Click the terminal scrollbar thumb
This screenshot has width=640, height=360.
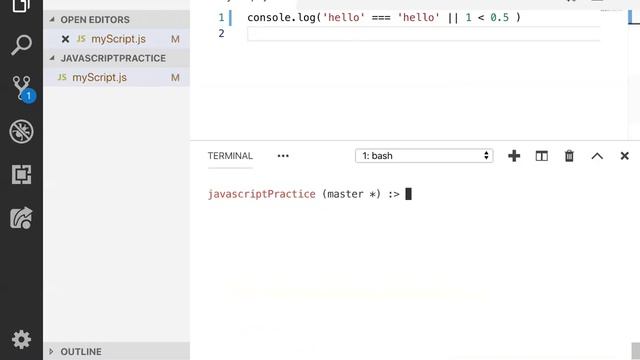pos(636,351)
